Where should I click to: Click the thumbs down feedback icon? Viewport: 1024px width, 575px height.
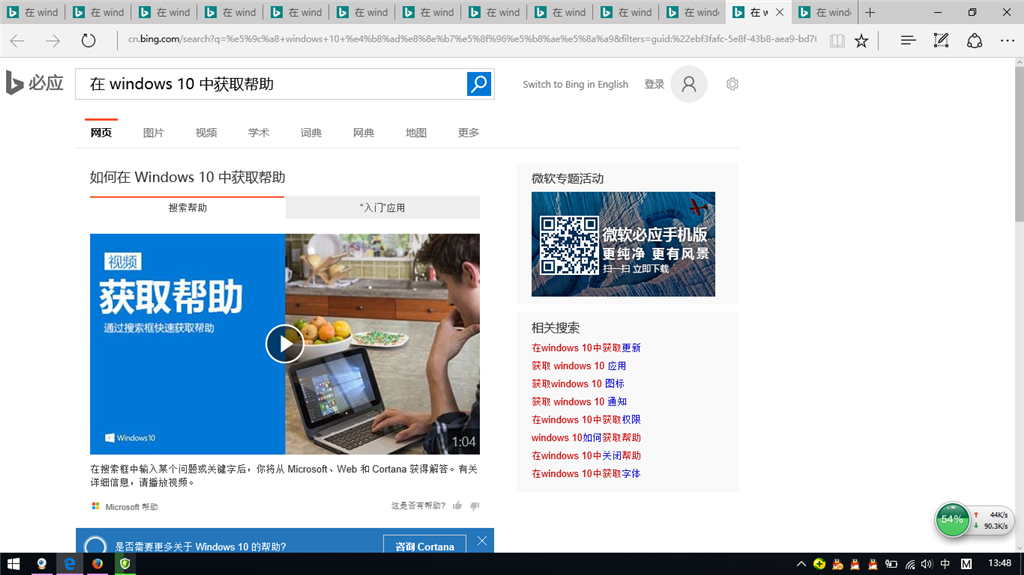[x=475, y=505]
